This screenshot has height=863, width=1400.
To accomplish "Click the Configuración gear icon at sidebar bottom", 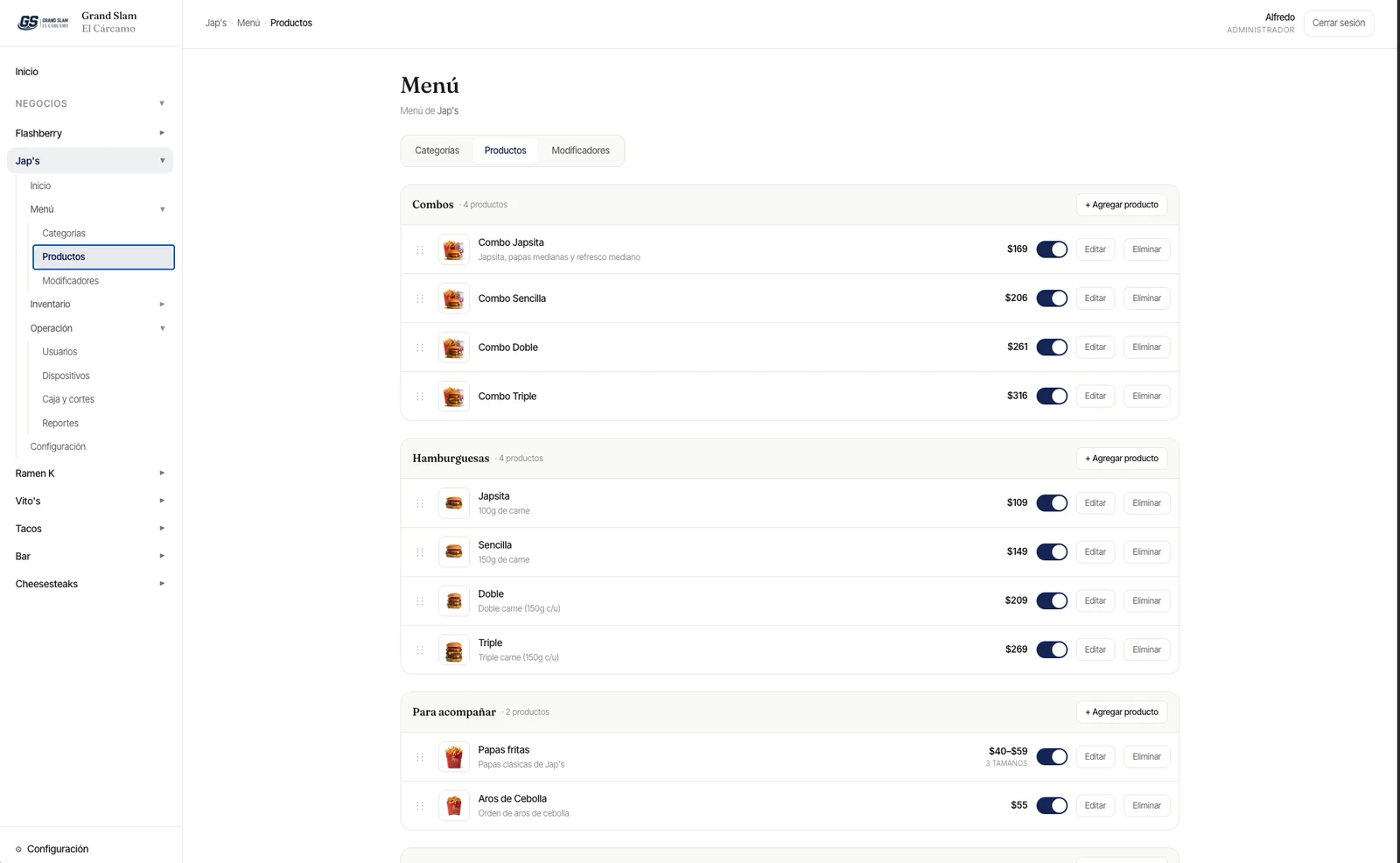I will pyautogui.click(x=18, y=849).
